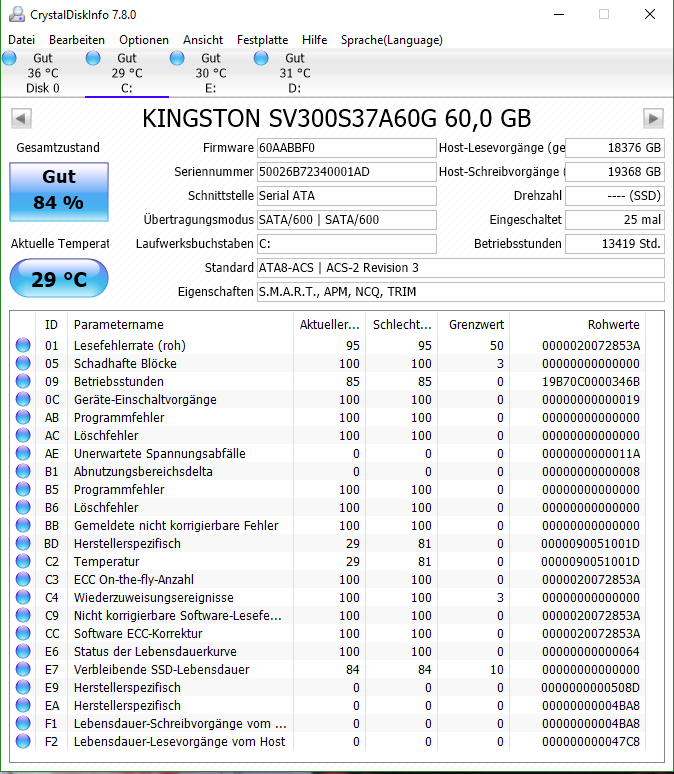Switch to the Disk 0 drive tab
The height and width of the screenshot is (774, 674).
(43, 73)
